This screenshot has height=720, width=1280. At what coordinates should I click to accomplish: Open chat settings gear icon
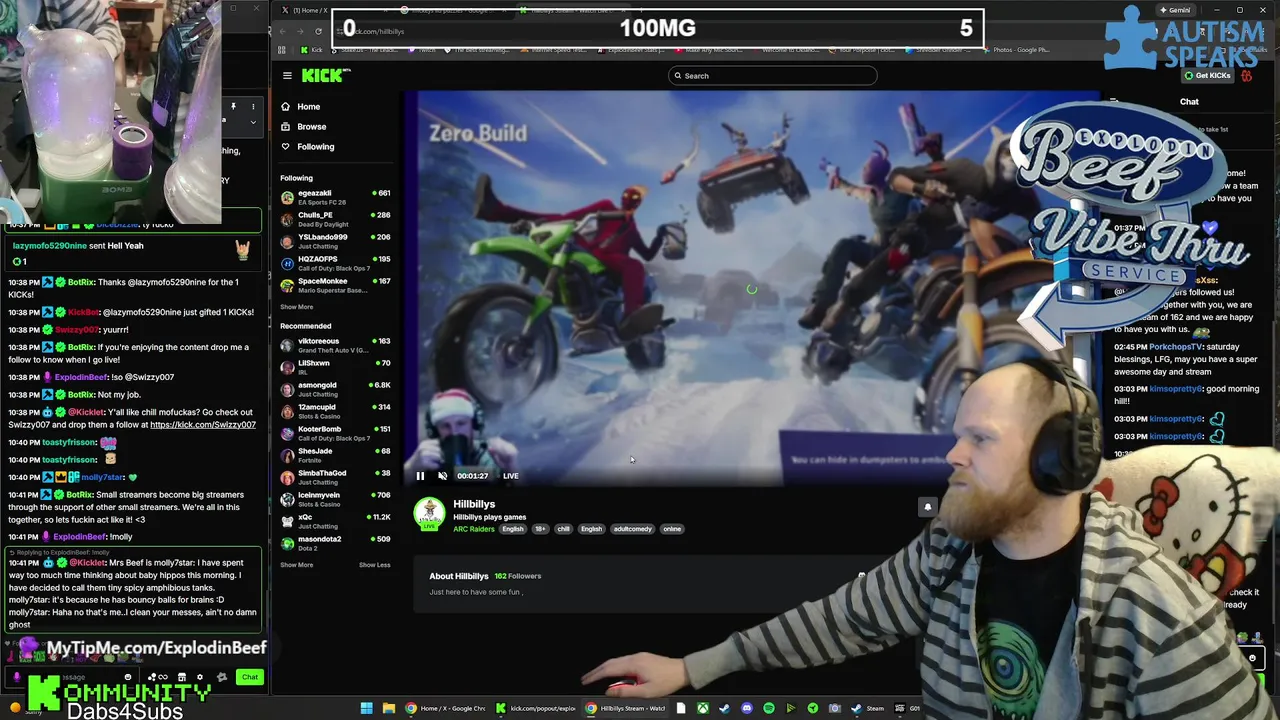199,677
